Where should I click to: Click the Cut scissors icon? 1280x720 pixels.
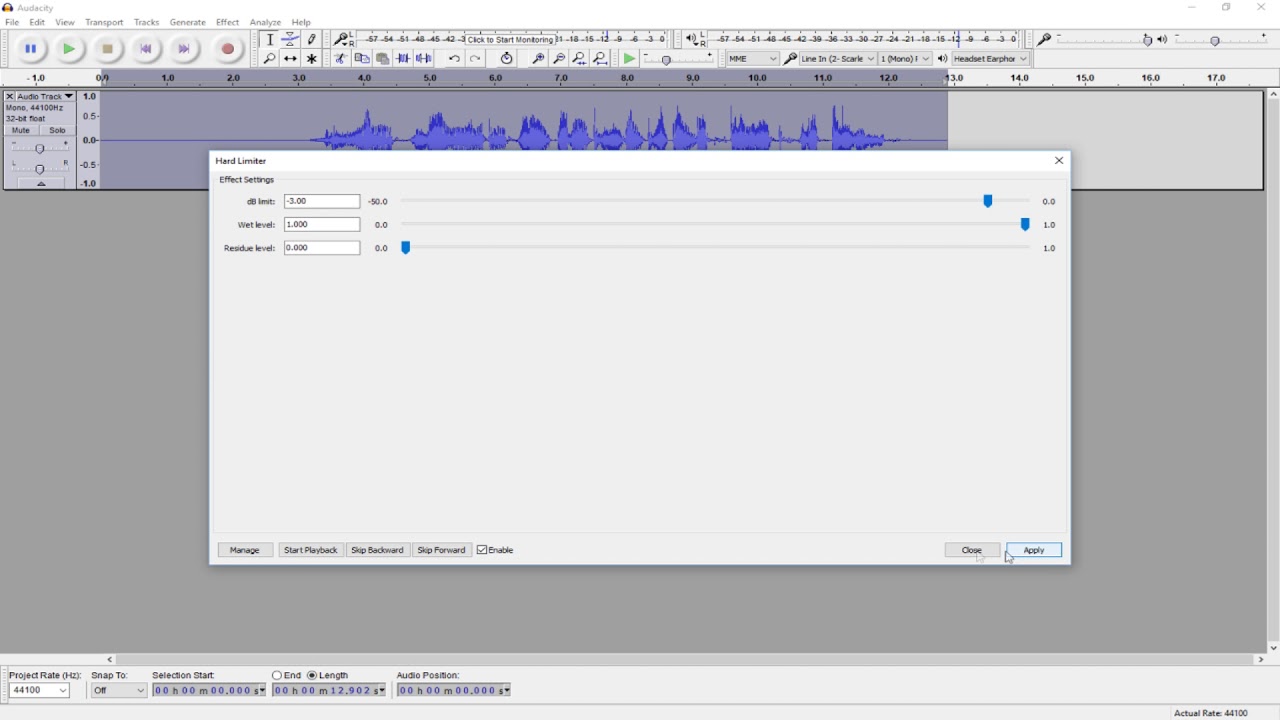coord(340,59)
